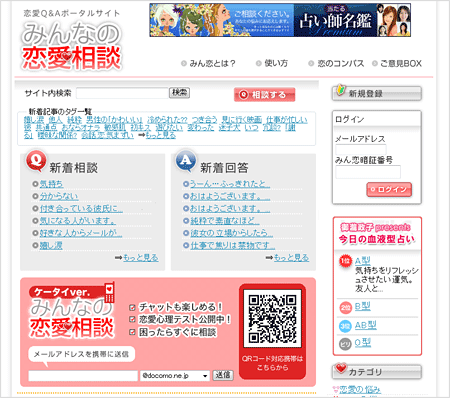Image resolution: width=450 pixels, height=398 pixels.
Task: Focus the mobile email field left of @docomo.ne.jp
Action: click(x=83, y=376)
